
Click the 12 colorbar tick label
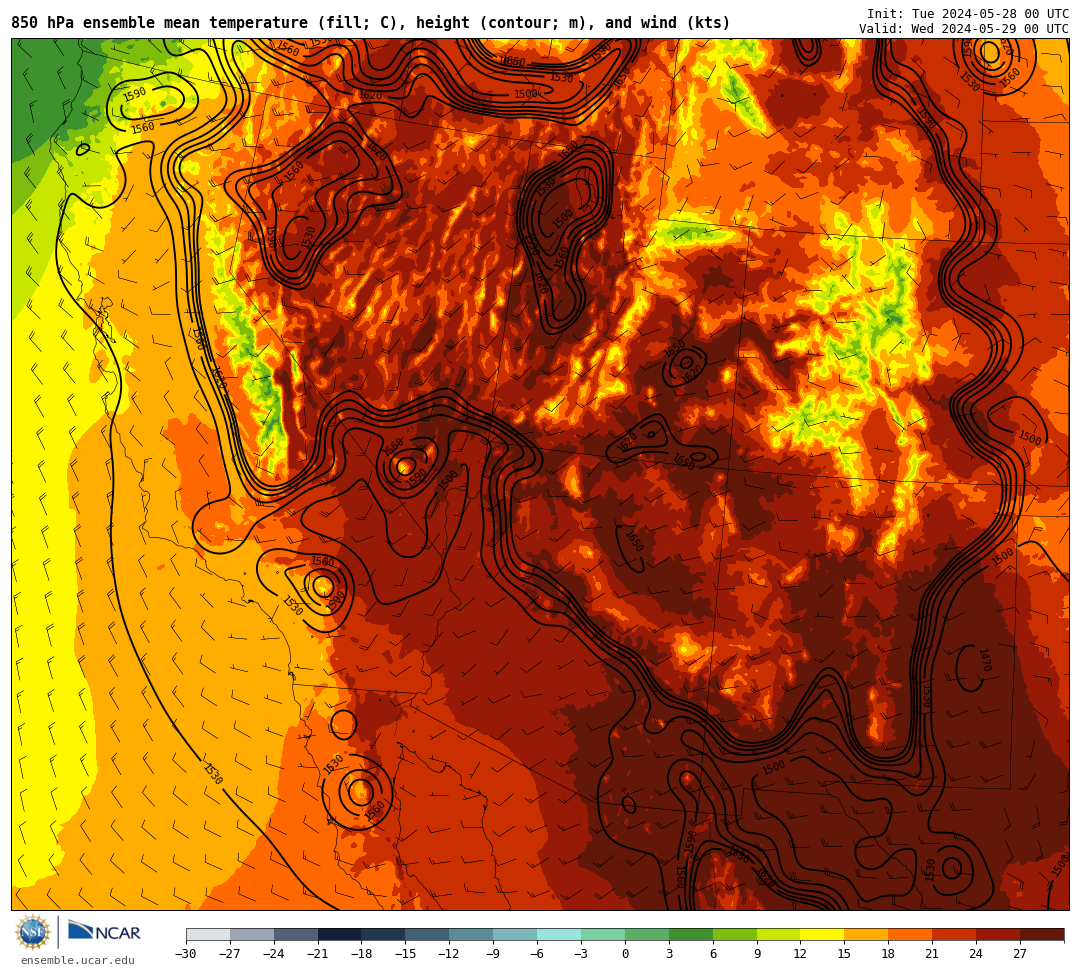pos(800,954)
